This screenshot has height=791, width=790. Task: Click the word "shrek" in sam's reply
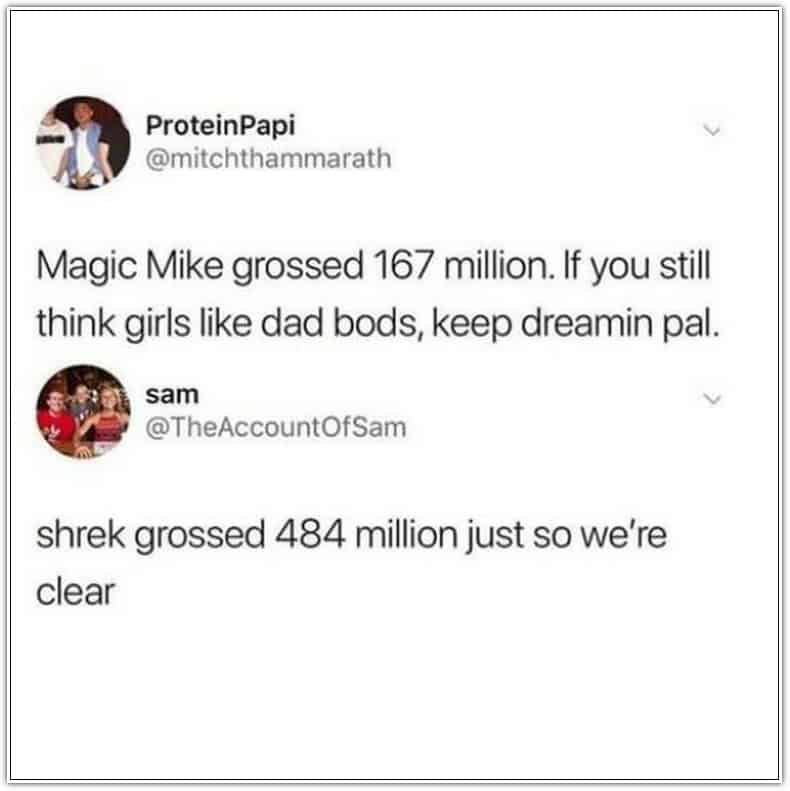pyautogui.click(x=81, y=535)
